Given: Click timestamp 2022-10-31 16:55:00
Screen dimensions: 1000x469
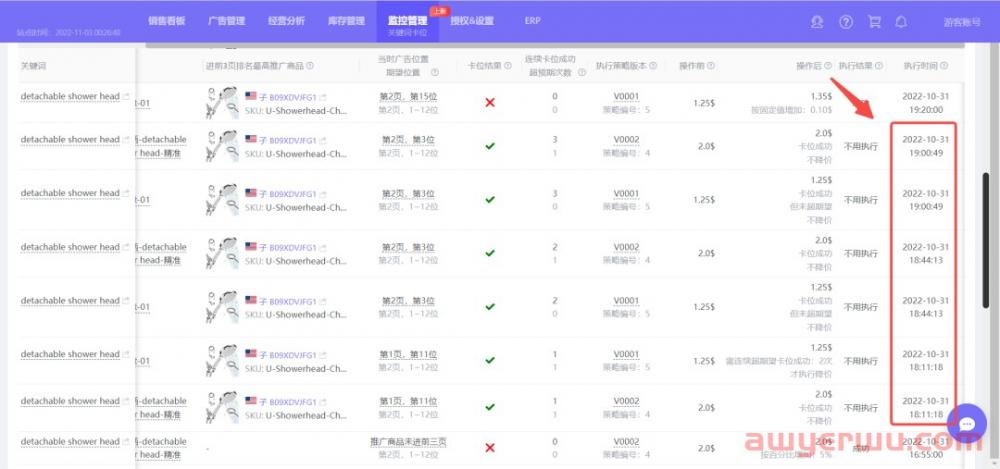Looking at the screenshot, I should coord(925,448).
